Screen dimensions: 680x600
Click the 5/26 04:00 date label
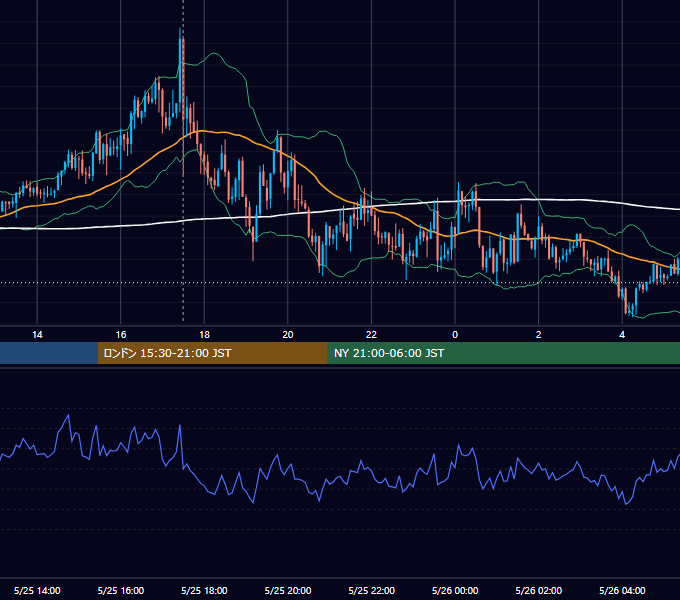622,590
